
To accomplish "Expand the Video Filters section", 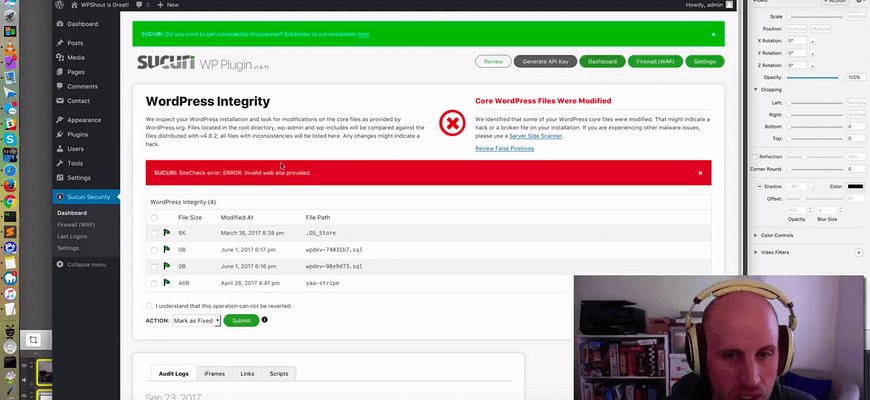I will [x=756, y=252].
